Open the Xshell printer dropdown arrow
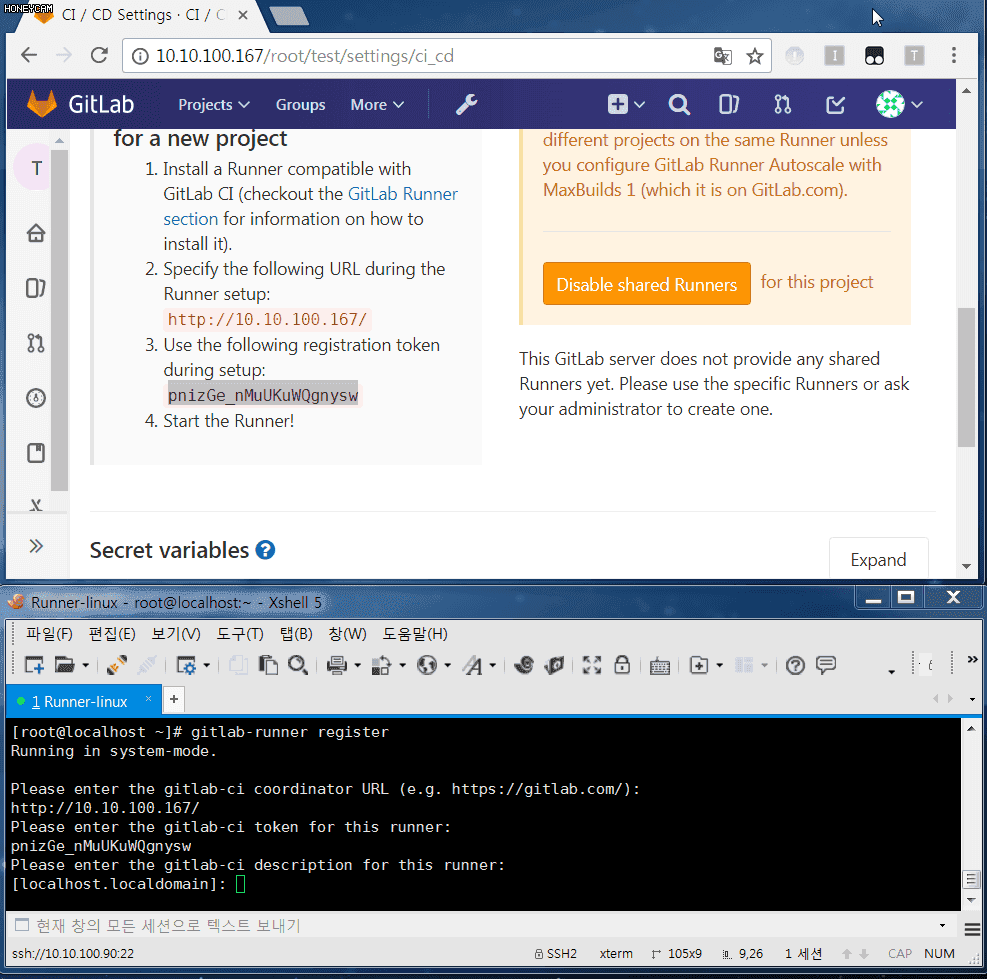The width and height of the screenshot is (987, 979). [x=358, y=665]
